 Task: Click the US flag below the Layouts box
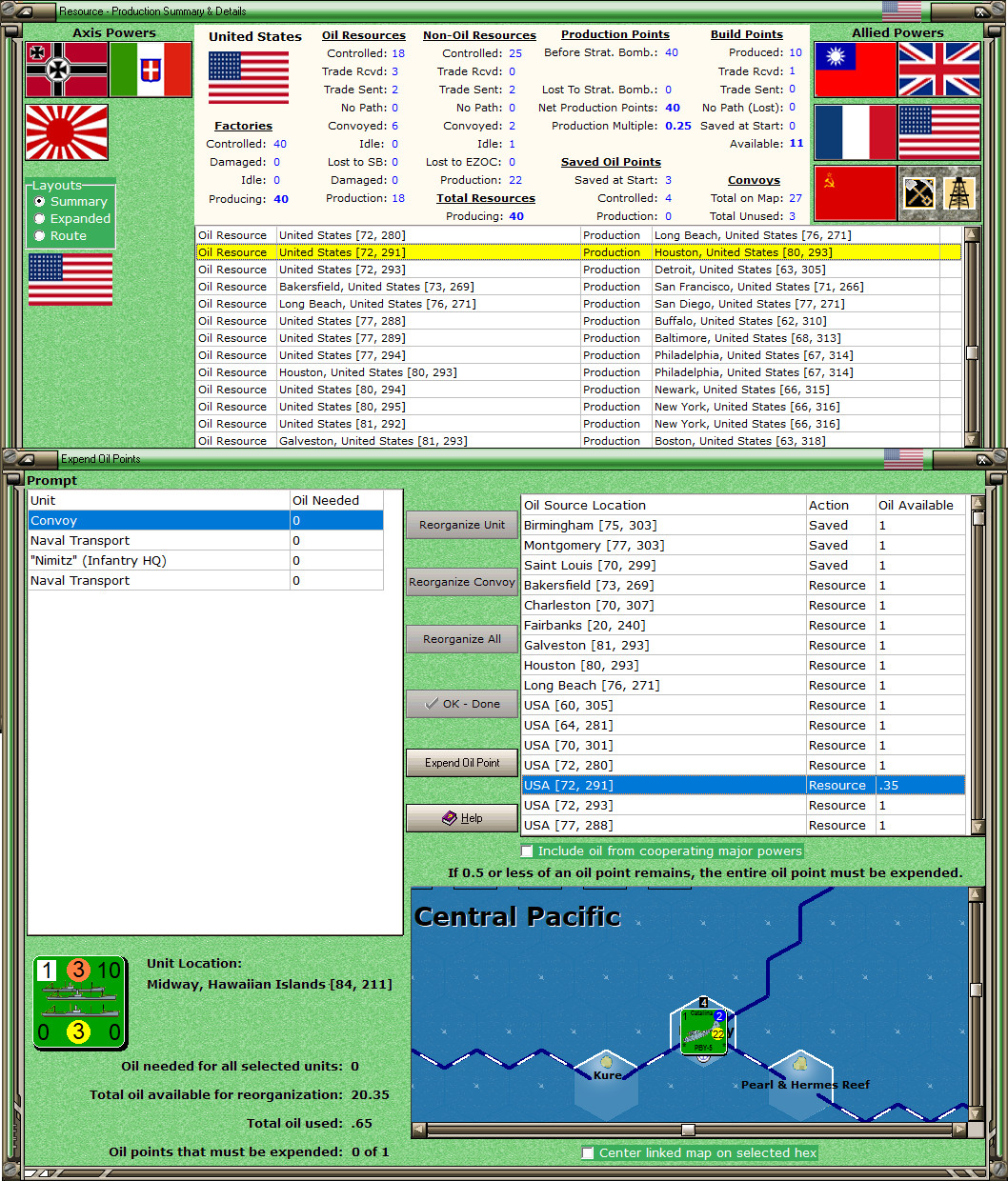pos(71,279)
